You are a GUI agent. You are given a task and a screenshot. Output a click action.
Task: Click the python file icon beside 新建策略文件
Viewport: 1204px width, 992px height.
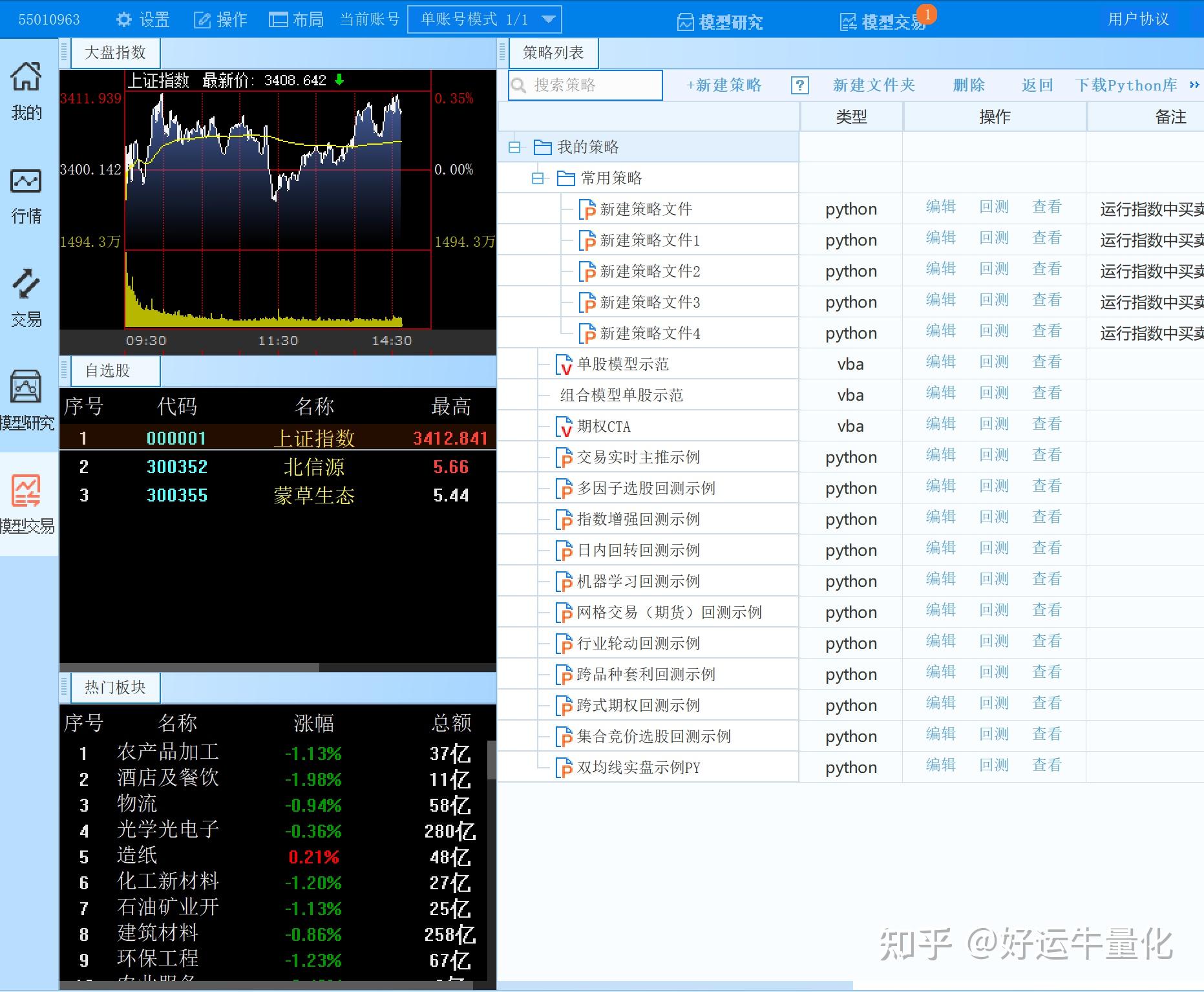[x=587, y=209]
